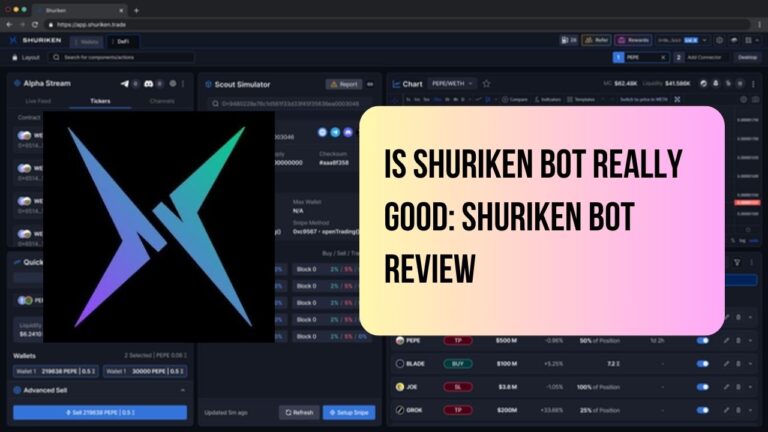Edit the PEPE order with pencil icon
This screenshot has height=432, width=768.
click(x=726, y=340)
